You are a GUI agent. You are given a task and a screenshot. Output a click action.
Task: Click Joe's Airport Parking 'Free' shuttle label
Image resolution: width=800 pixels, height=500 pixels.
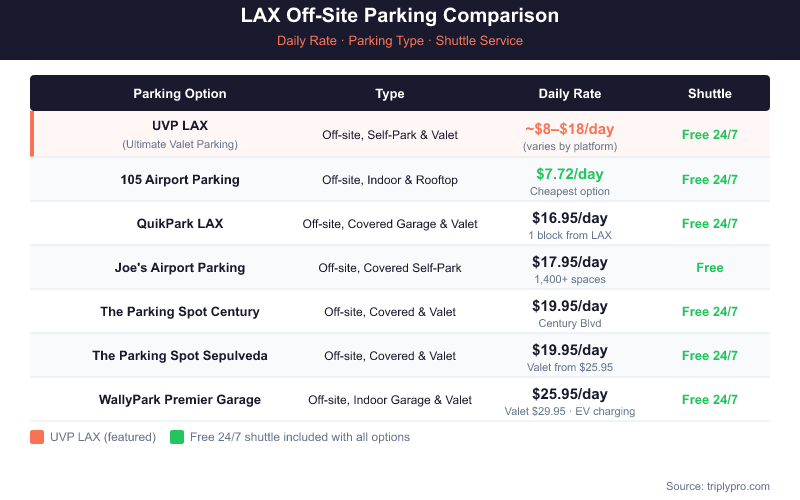pos(710,268)
